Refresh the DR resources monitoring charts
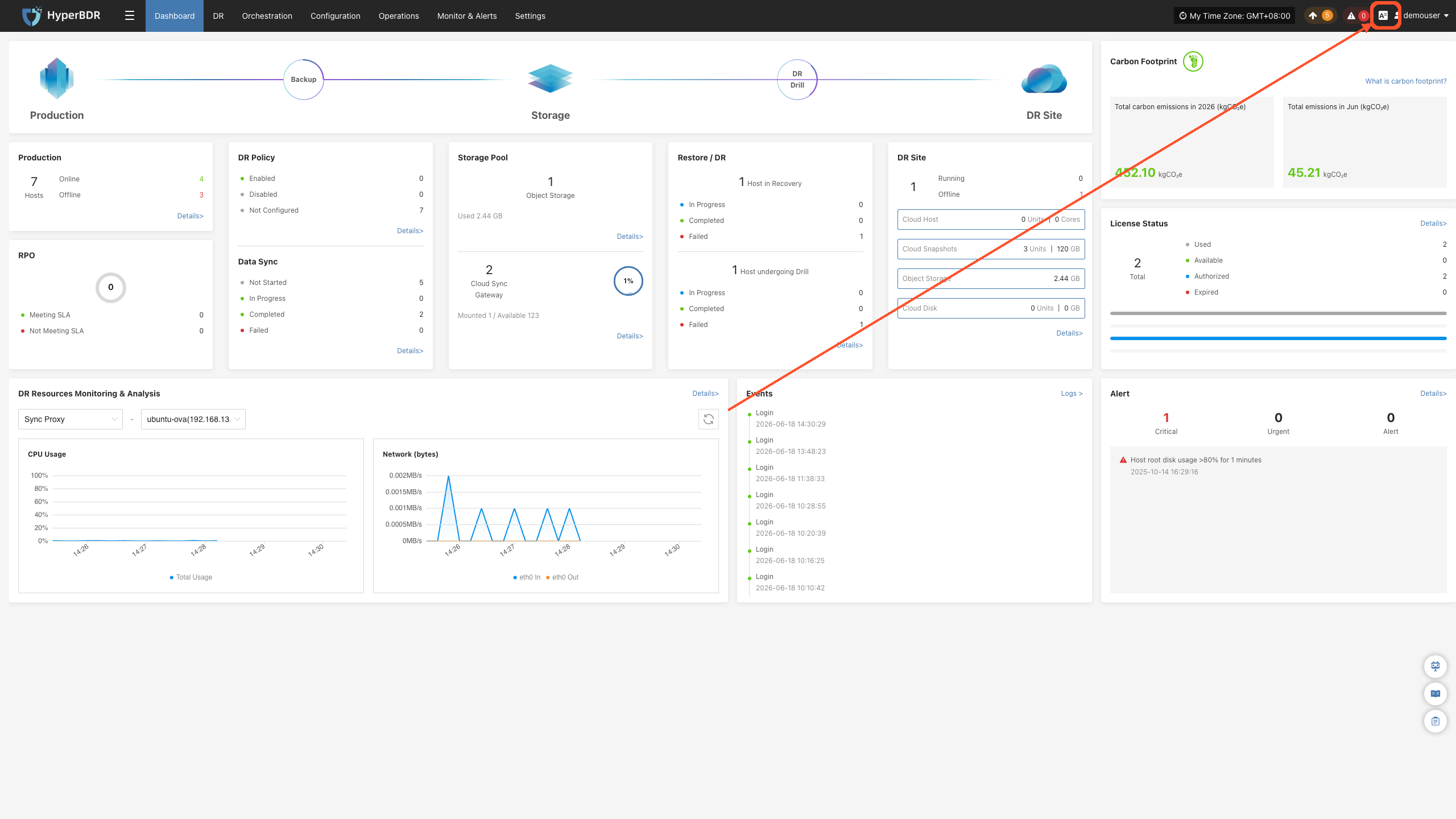1456x819 pixels. pyautogui.click(x=709, y=419)
